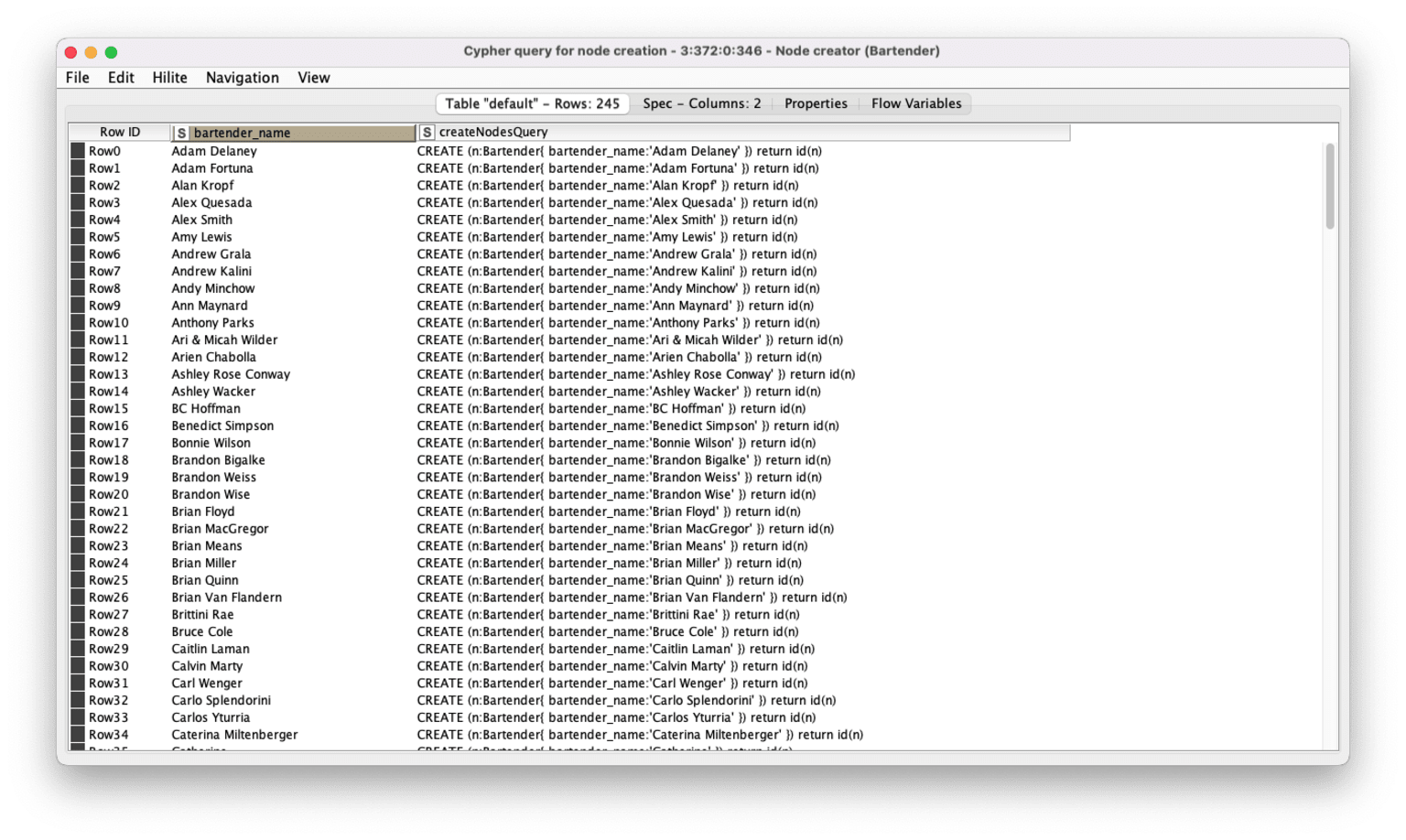Viewport: 1406px width, 840px height.
Task: Click the string type icon of bartender_name column
Action: coord(181,134)
